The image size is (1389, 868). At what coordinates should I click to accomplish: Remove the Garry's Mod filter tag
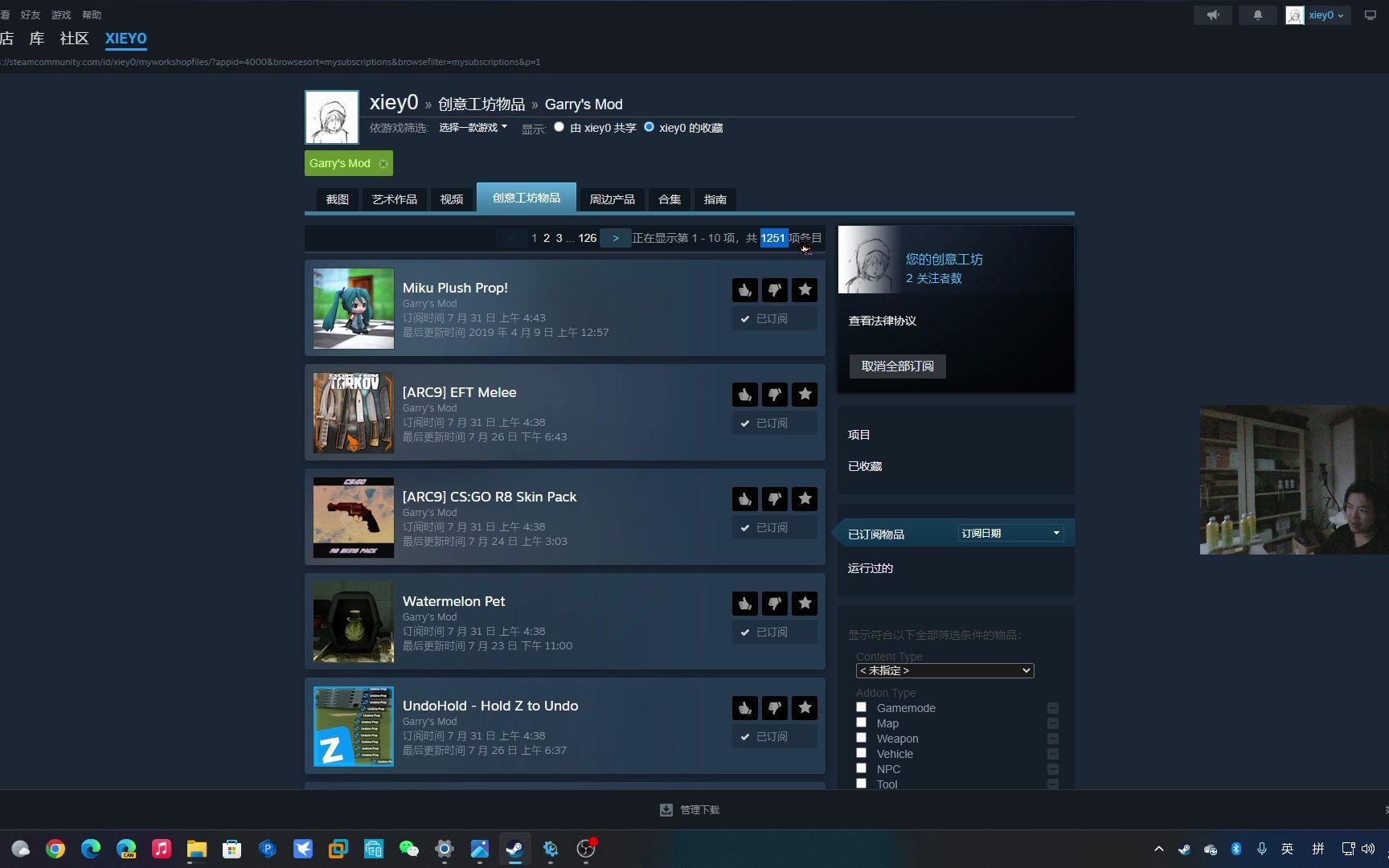click(x=383, y=163)
